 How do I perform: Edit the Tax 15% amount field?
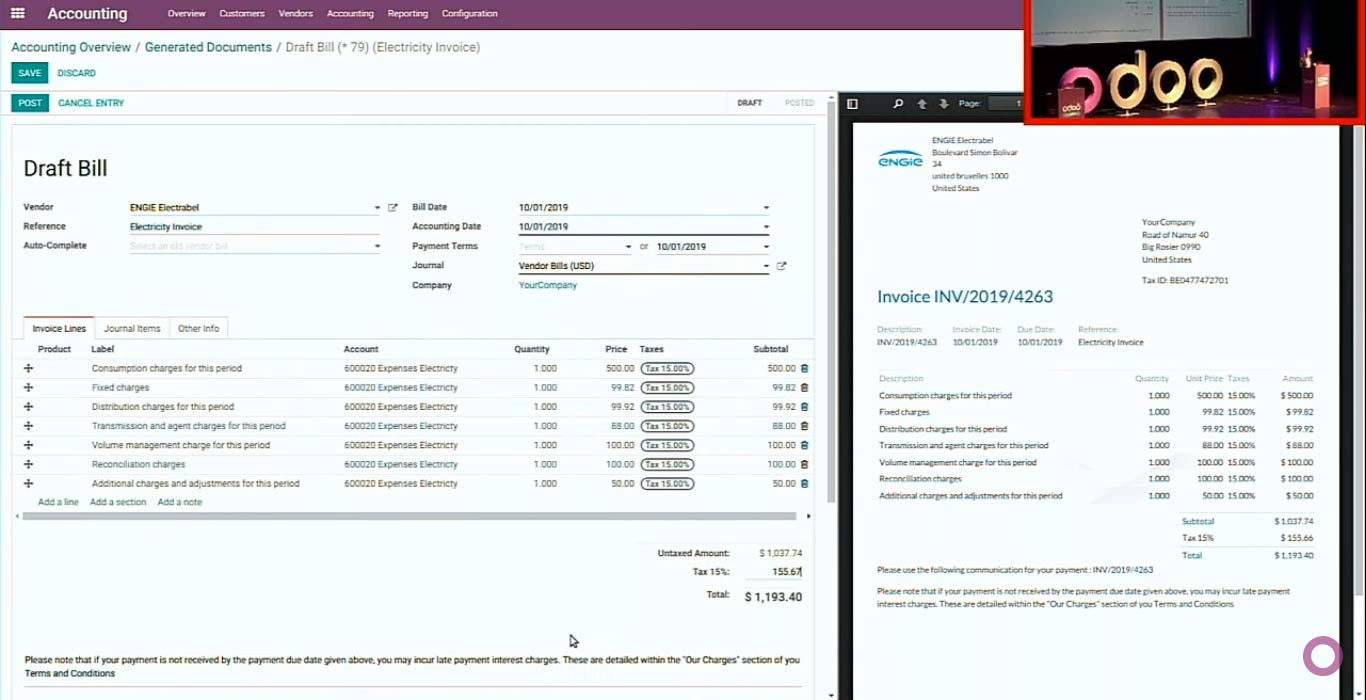[x=773, y=572]
